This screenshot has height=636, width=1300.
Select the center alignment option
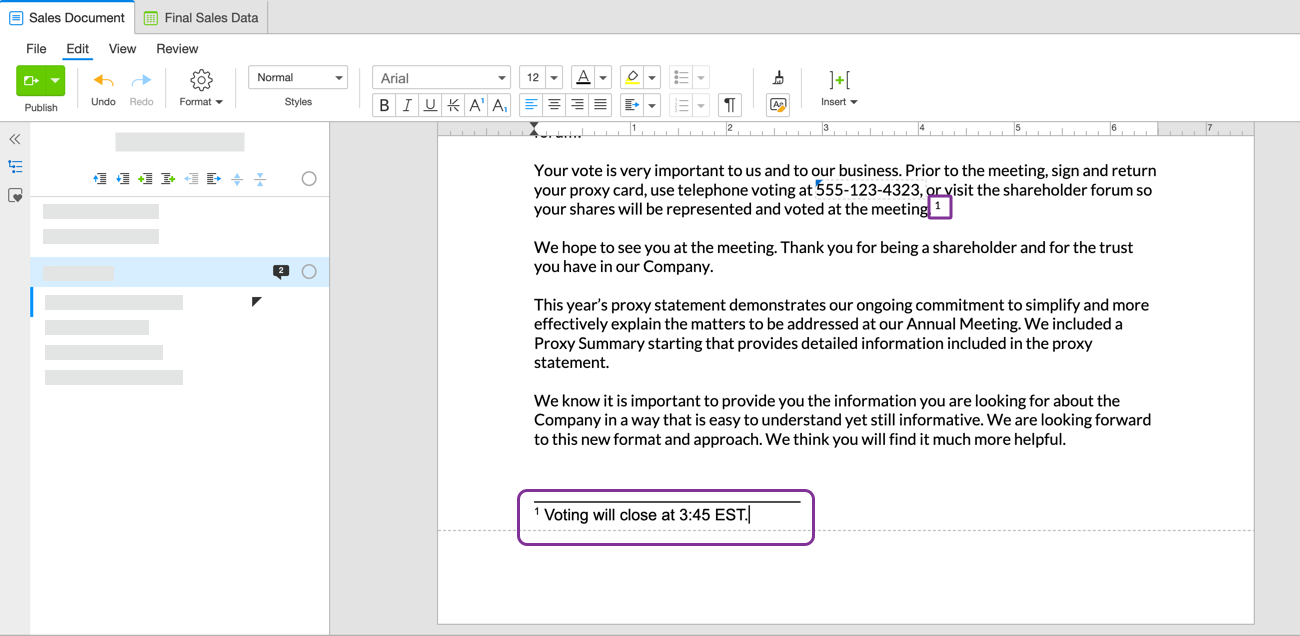click(554, 104)
